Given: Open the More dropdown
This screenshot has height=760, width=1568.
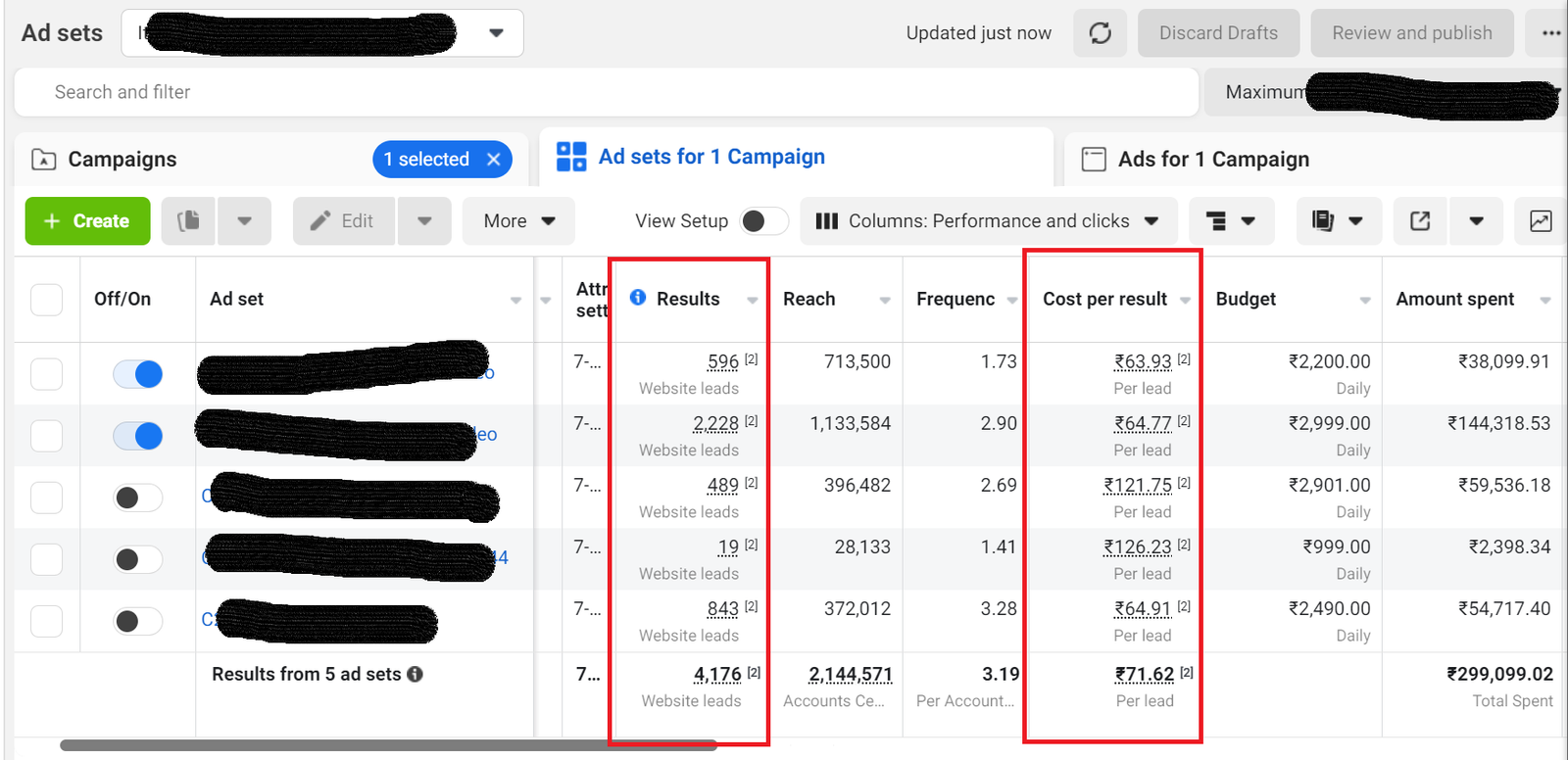Looking at the screenshot, I should click(x=518, y=221).
